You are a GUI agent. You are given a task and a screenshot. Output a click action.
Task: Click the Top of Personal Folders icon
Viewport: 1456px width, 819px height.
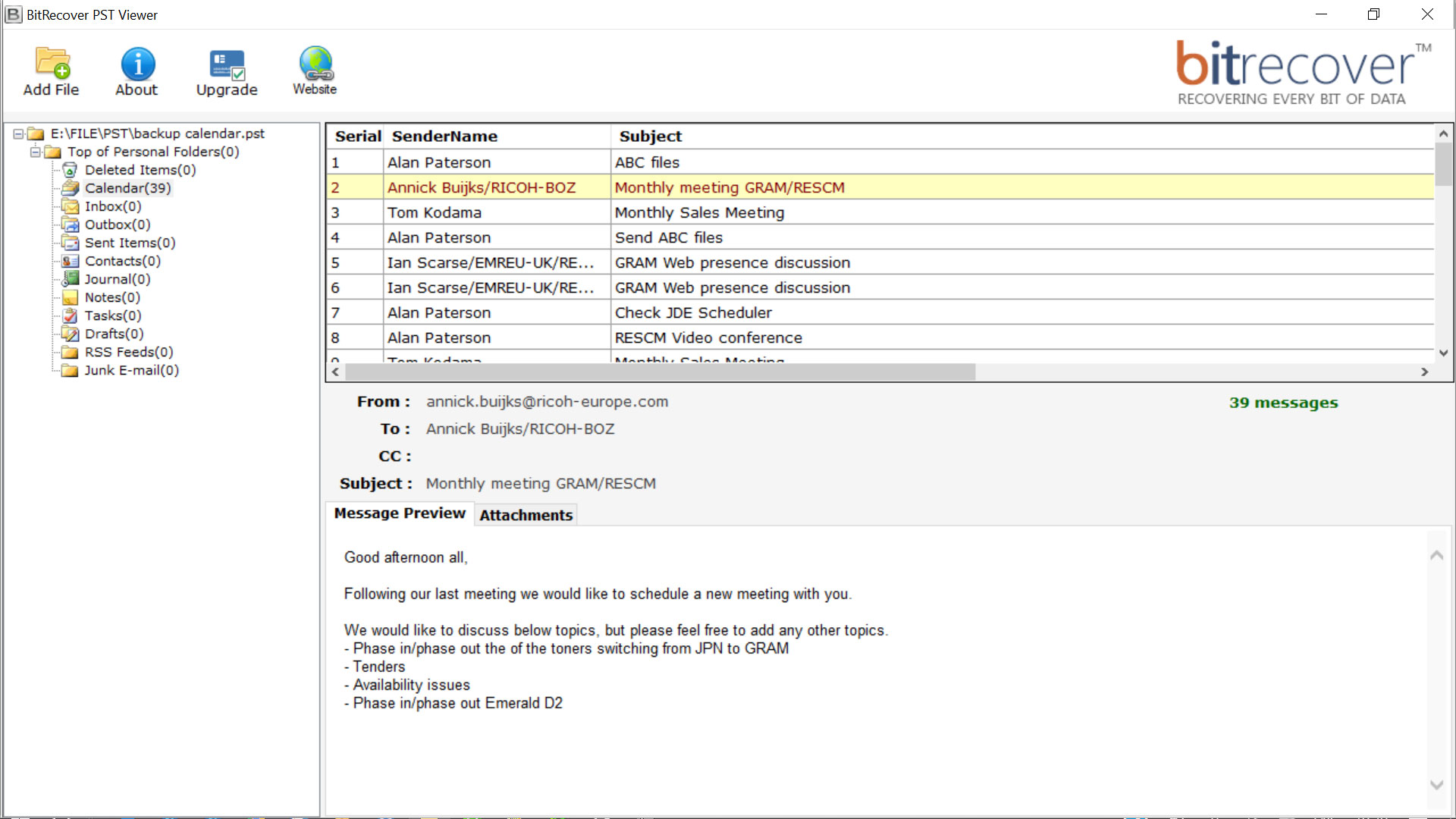[52, 152]
